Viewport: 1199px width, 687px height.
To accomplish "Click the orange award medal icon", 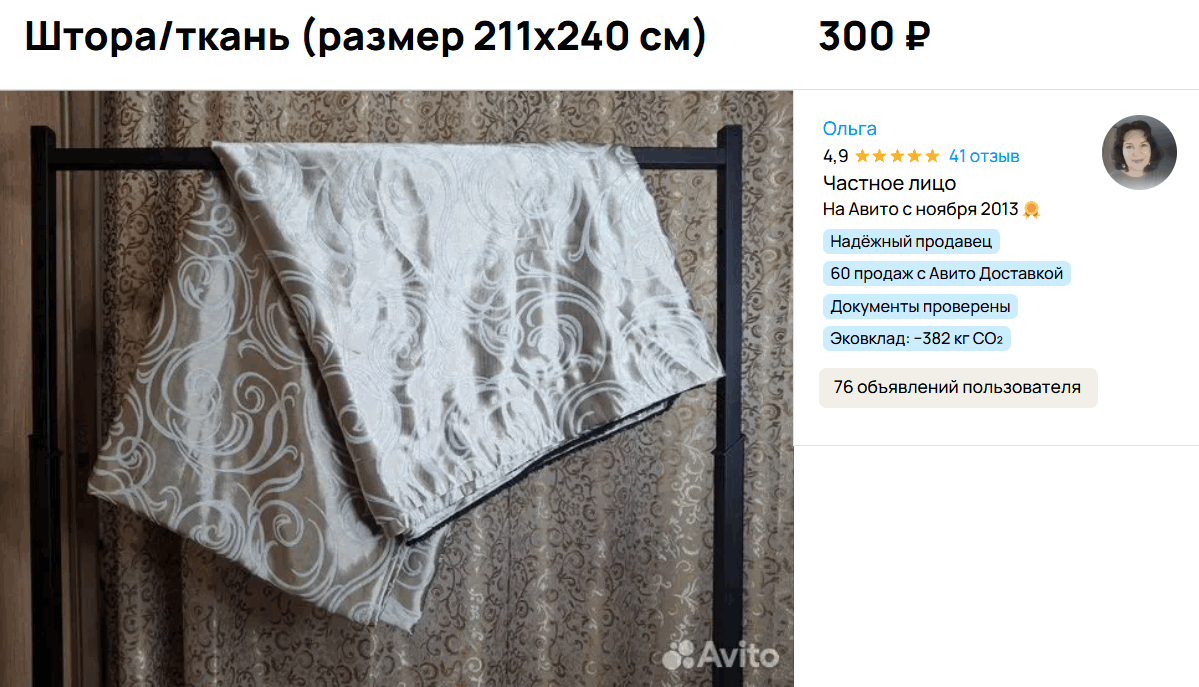I will pos(1032,210).
